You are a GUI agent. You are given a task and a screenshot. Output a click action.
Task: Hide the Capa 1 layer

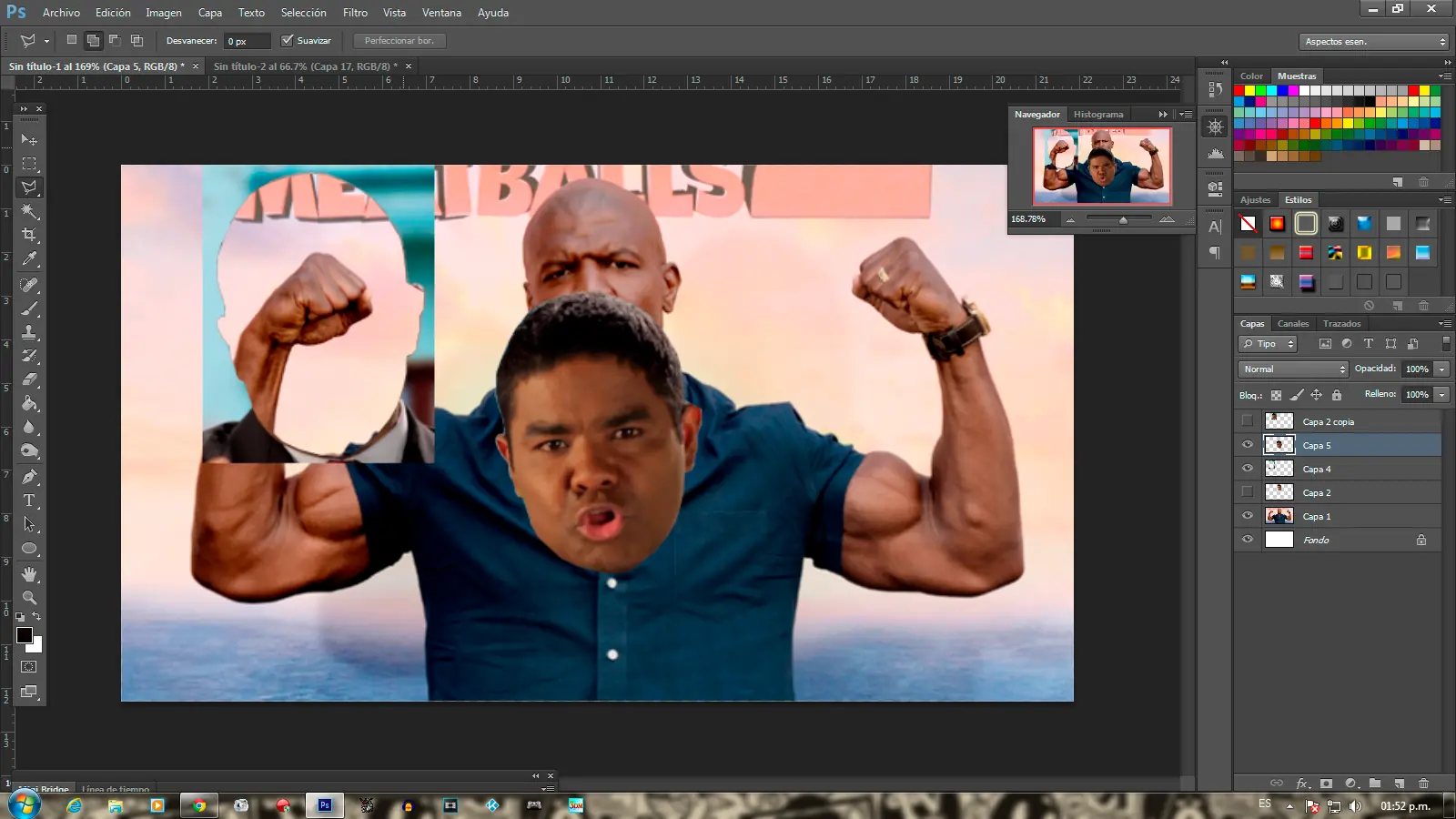tap(1248, 516)
